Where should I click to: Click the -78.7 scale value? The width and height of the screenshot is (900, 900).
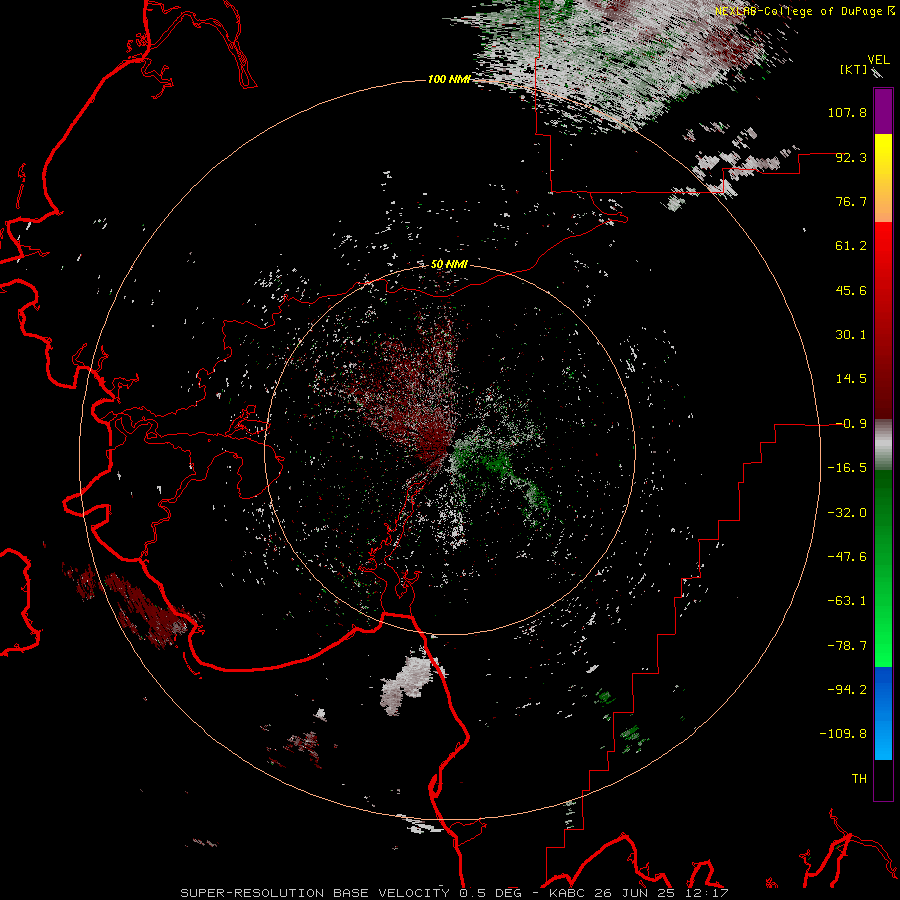coord(847,646)
